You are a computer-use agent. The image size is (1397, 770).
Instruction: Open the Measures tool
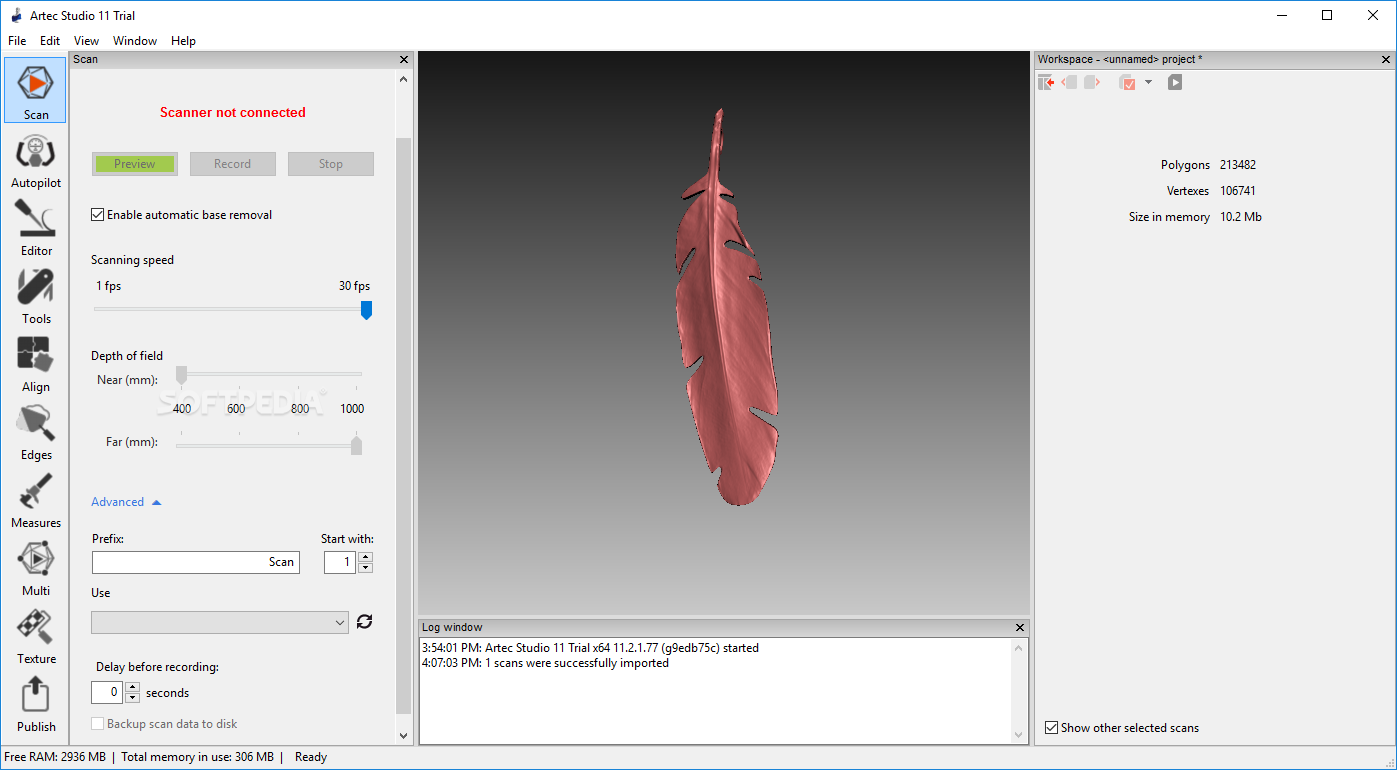pos(36,498)
